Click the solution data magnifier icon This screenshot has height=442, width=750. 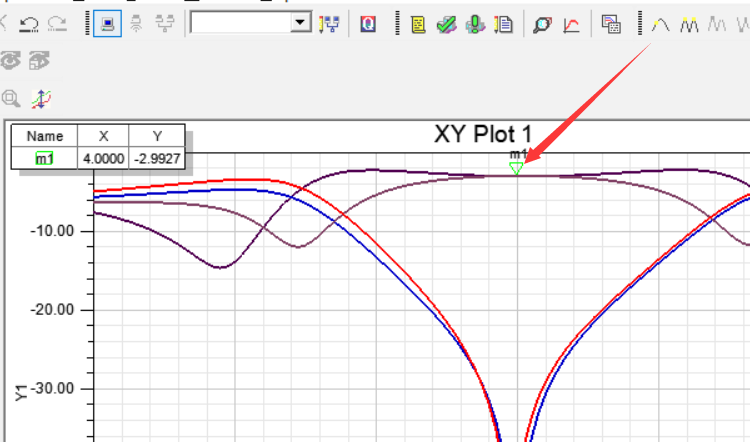(542, 24)
